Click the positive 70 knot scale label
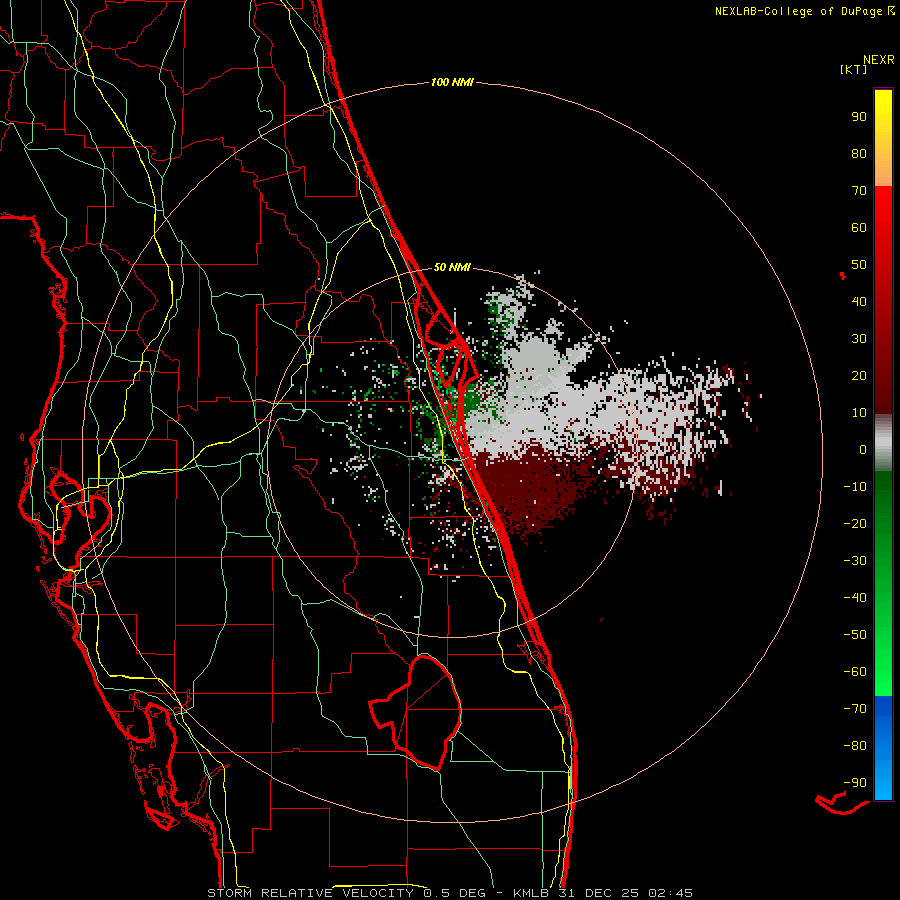 859,191
